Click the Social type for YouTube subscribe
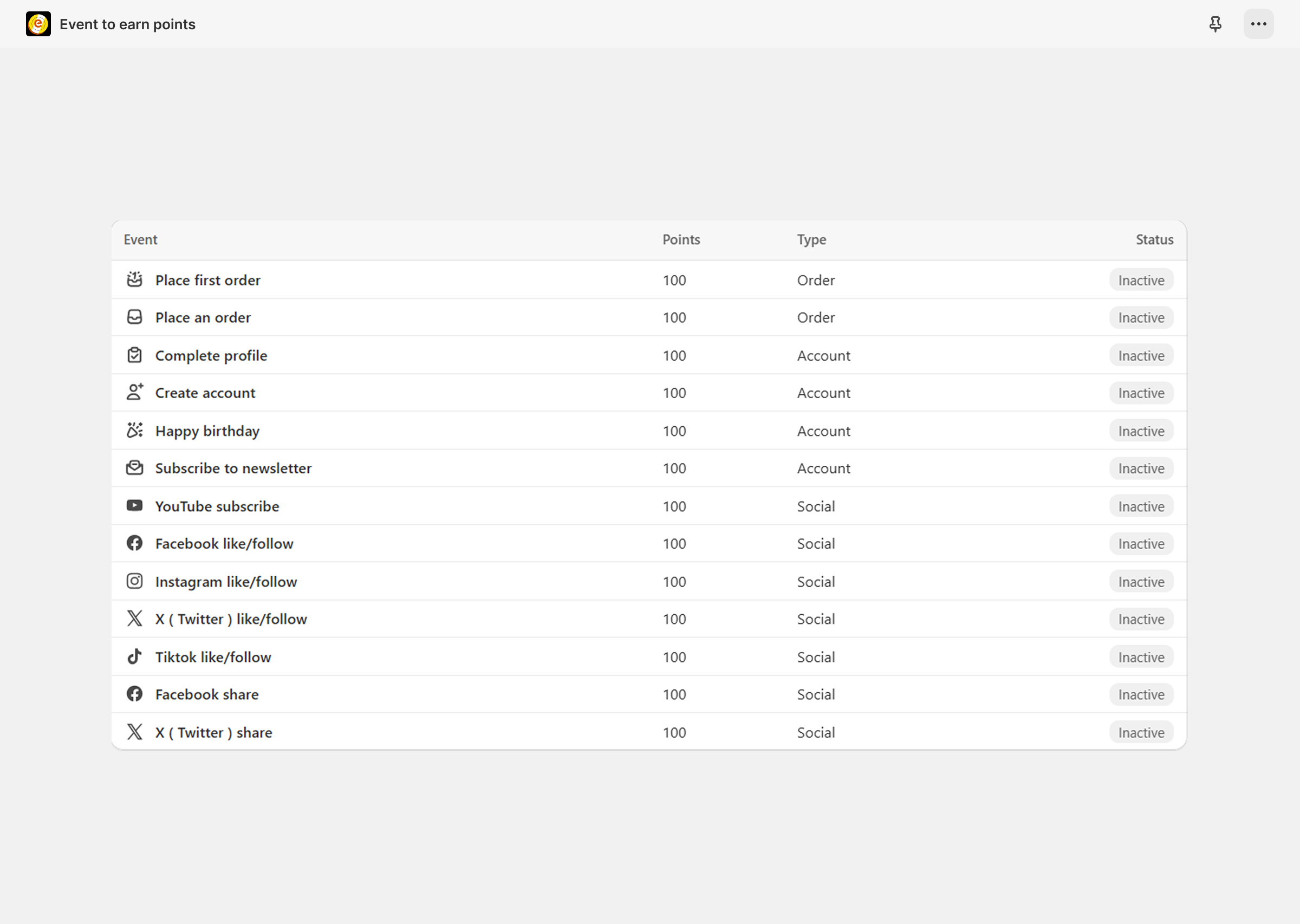1300x924 pixels. [816, 506]
